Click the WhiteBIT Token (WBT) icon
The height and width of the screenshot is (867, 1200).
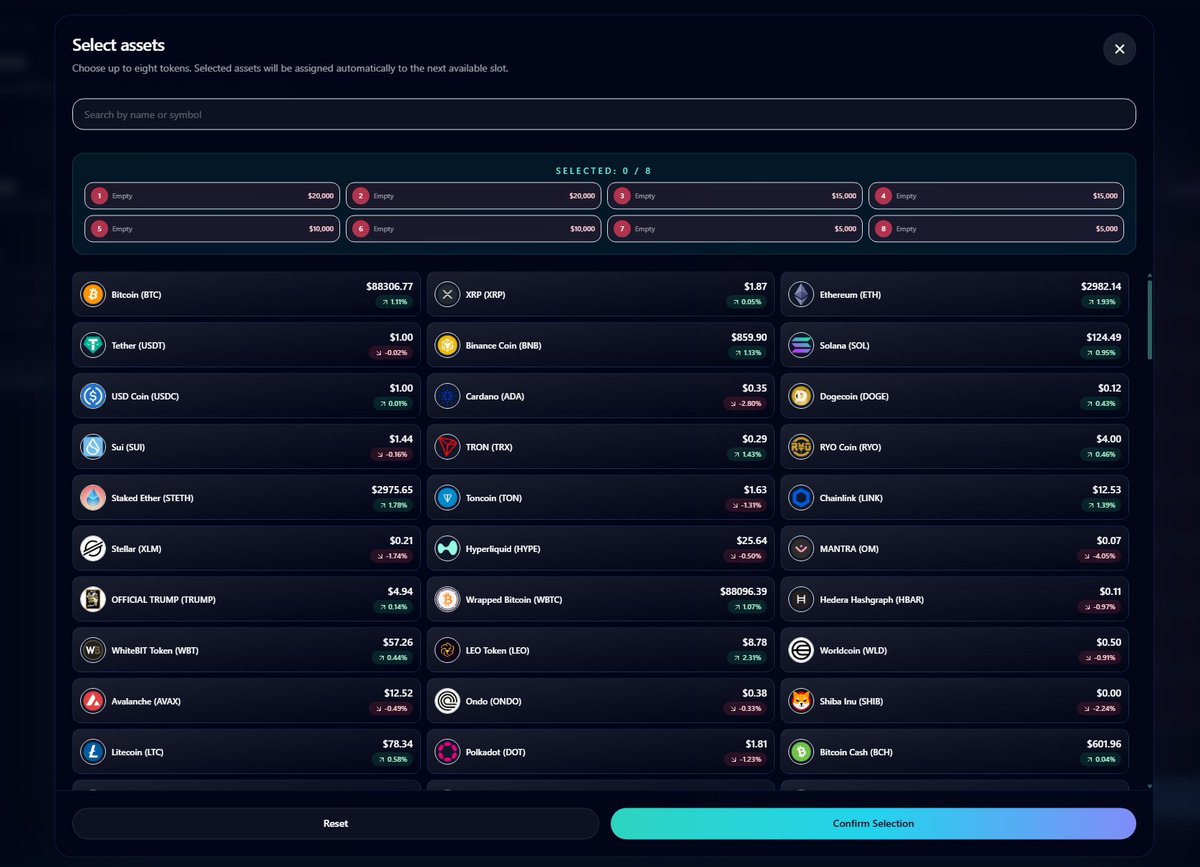(93, 651)
